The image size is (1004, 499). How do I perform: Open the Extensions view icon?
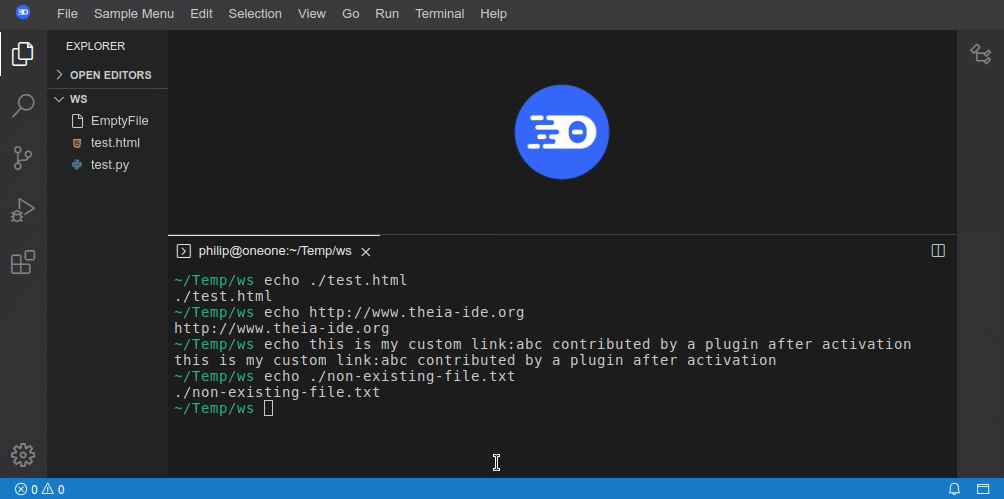[x=23, y=262]
